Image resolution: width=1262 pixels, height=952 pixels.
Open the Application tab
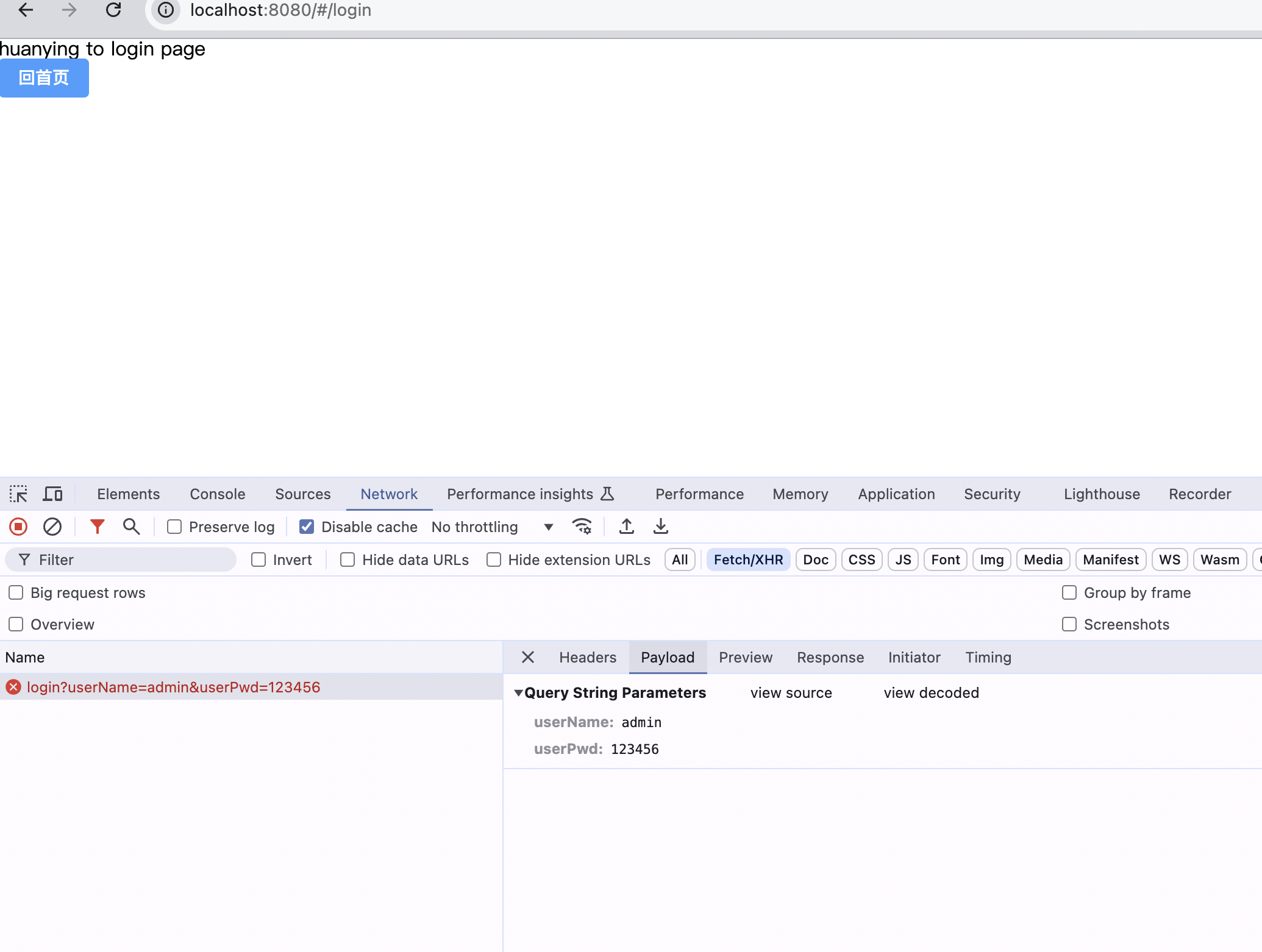(x=897, y=494)
